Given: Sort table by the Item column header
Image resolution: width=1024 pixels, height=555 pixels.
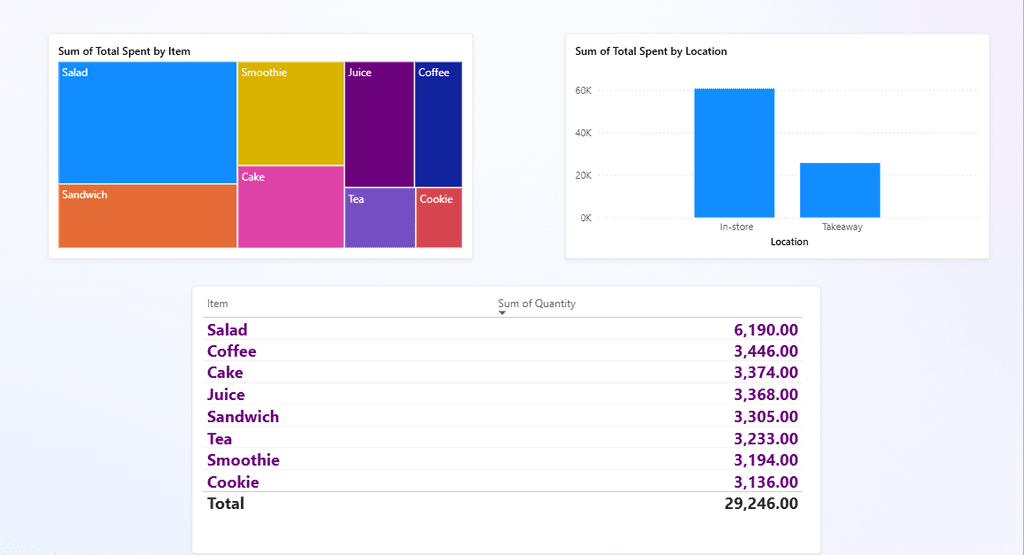Looking at the screenshot, I should point(218,304).
